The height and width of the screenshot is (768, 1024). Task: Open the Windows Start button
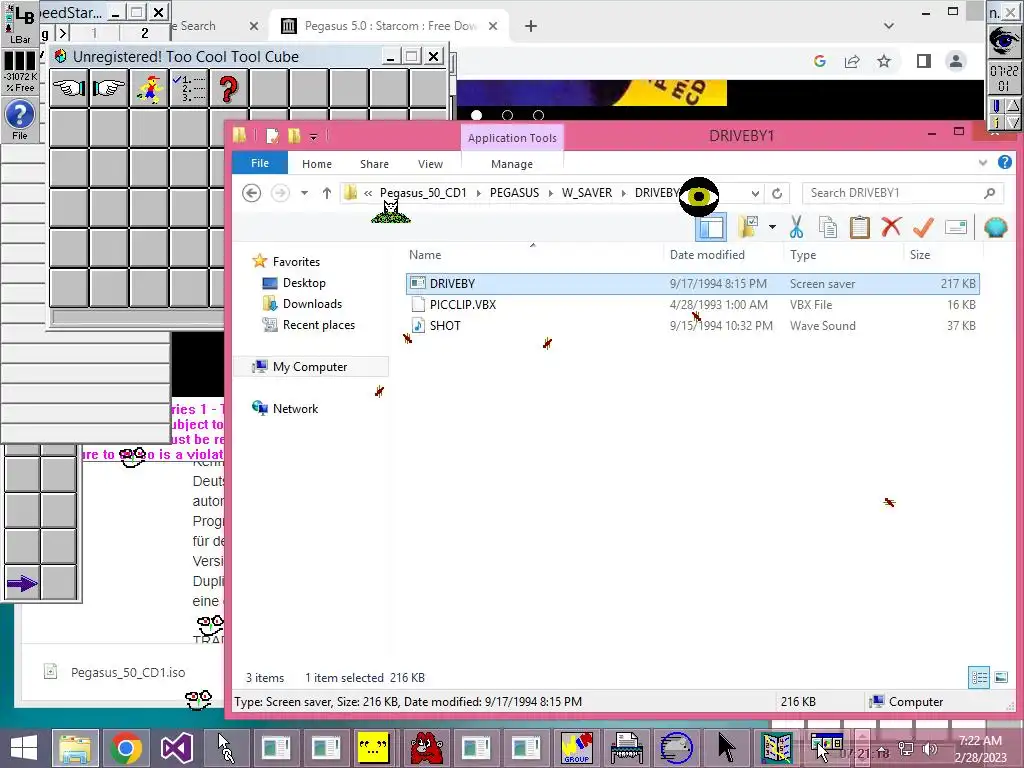click(x=24, y=748)
